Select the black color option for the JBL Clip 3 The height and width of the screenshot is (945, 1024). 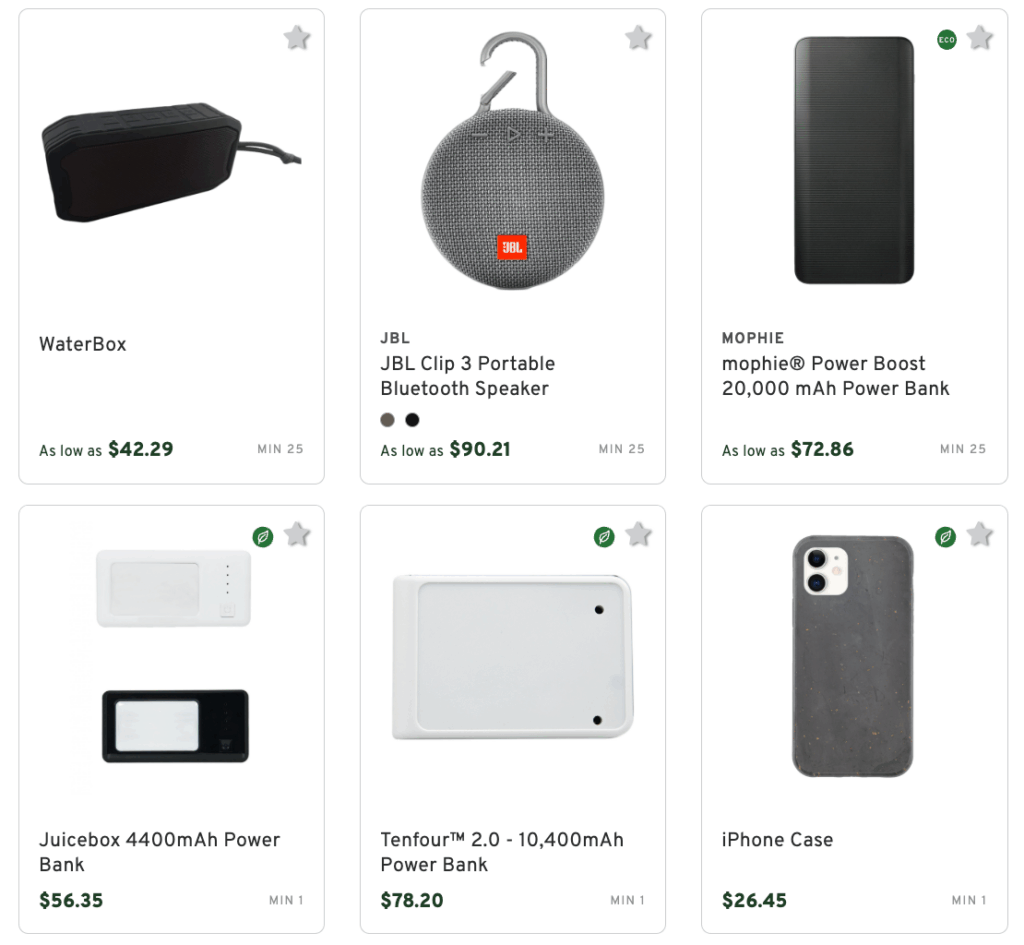[412, 420]
